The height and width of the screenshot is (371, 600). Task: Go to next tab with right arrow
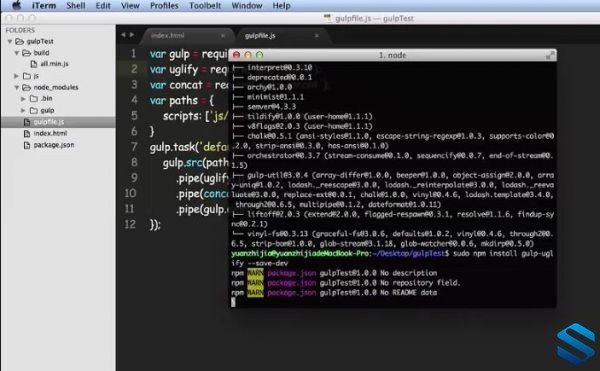[x=132, y=35]
